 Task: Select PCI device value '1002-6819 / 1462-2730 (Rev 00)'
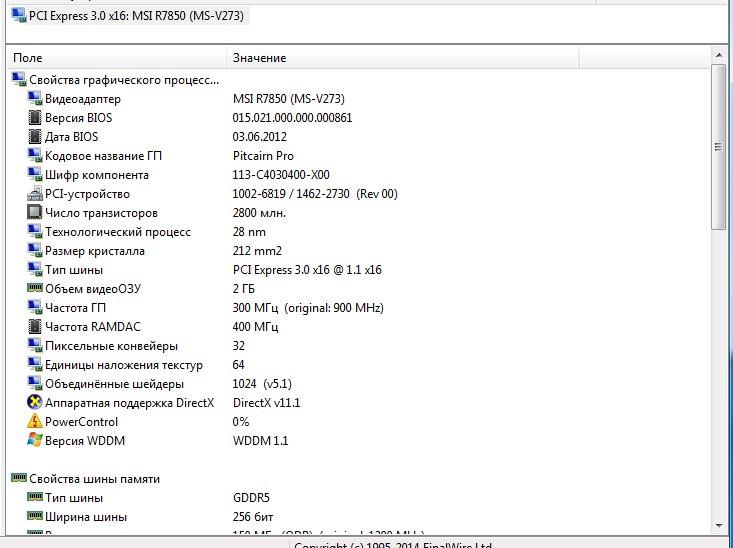pos(315,194)
